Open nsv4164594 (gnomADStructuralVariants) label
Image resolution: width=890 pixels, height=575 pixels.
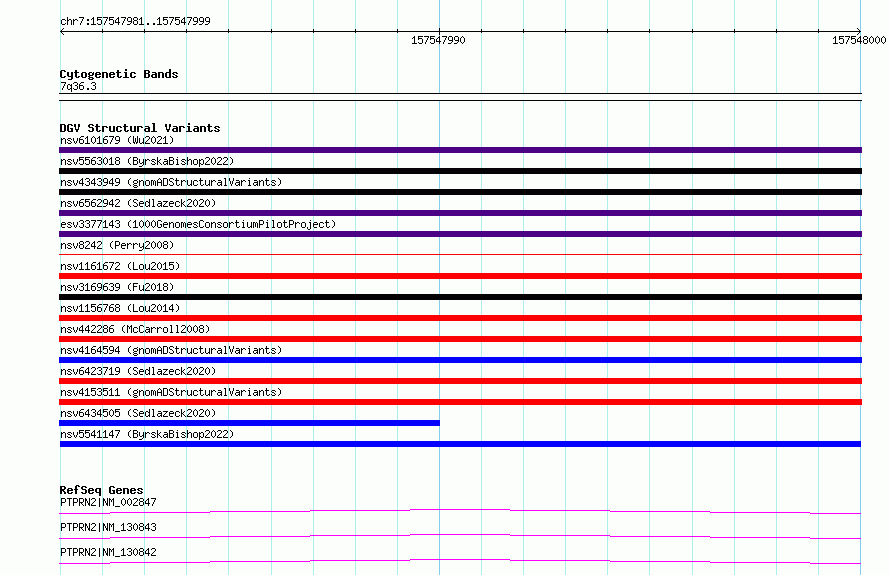point(171,350)
